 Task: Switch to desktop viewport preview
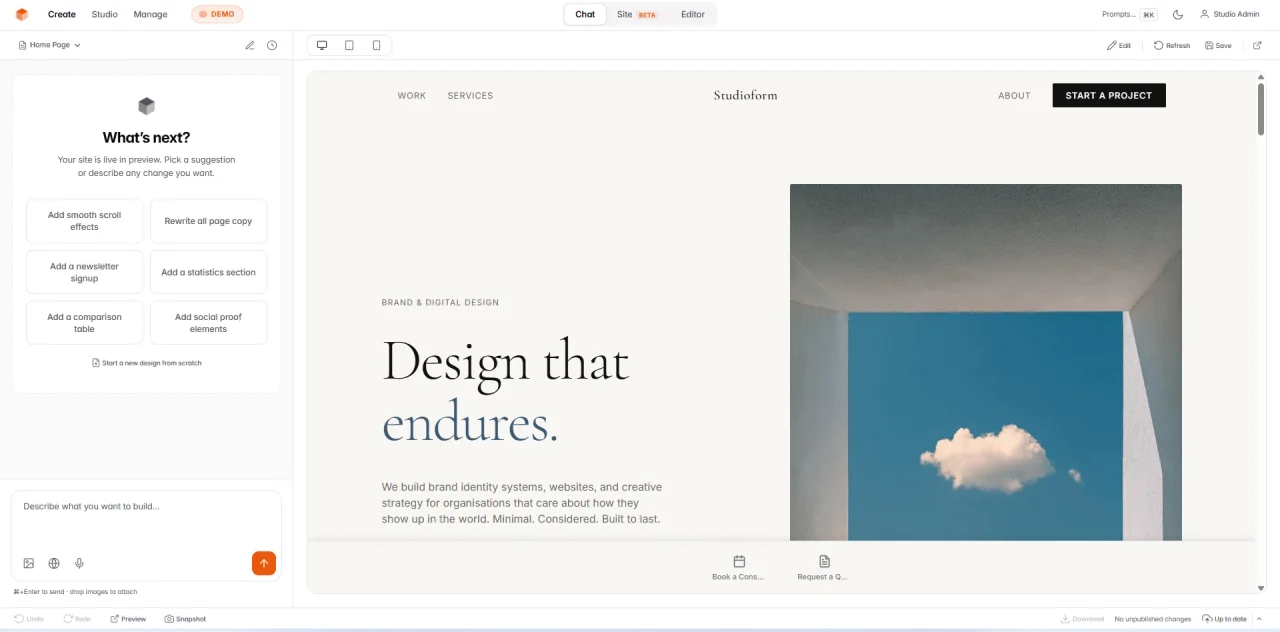coord(322,45)
